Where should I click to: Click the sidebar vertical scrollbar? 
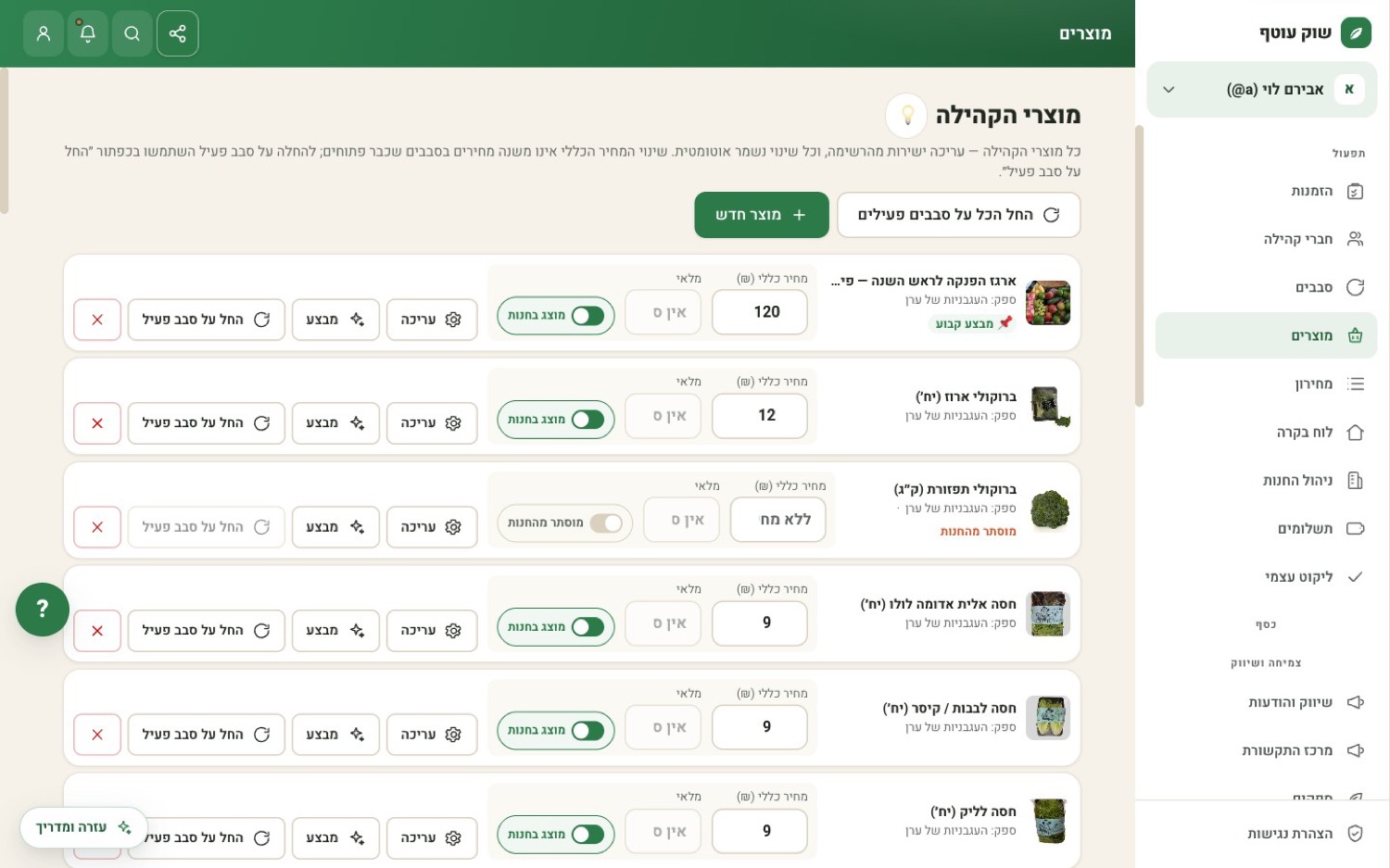coord(1139,266)
